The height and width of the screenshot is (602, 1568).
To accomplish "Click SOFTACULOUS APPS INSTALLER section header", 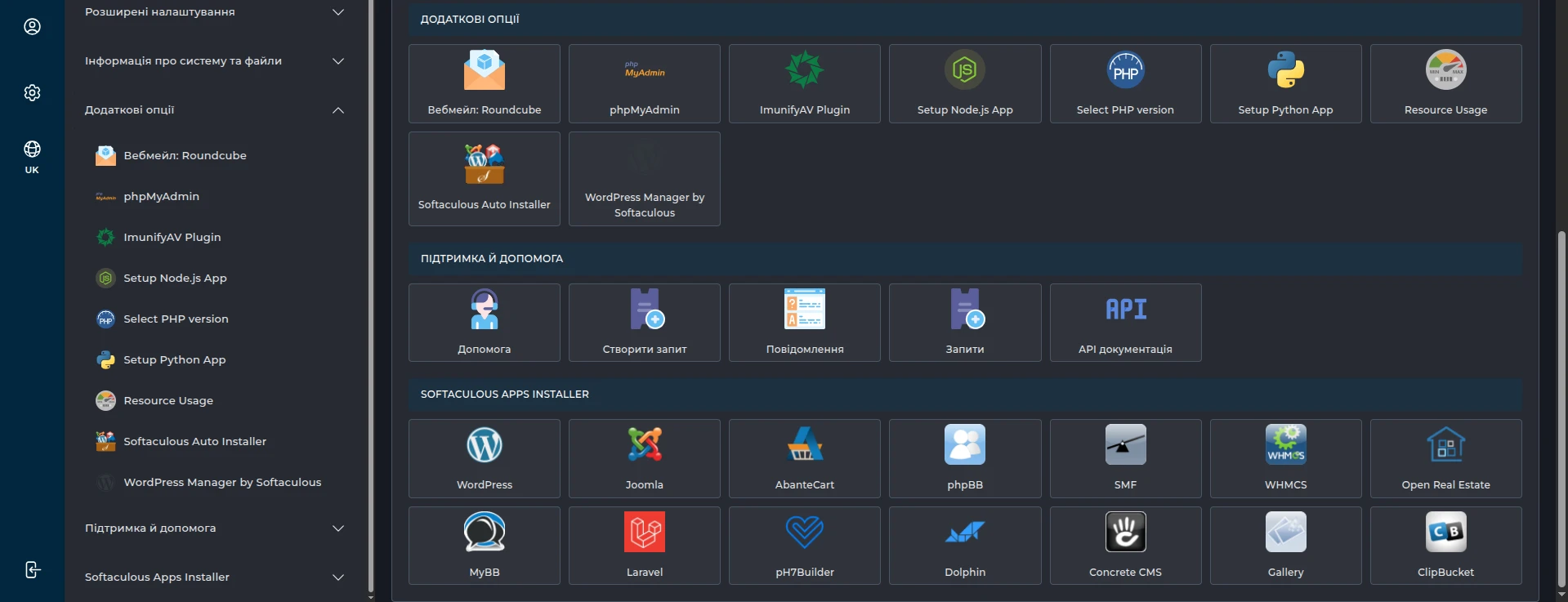I will (x=965, y=394).
